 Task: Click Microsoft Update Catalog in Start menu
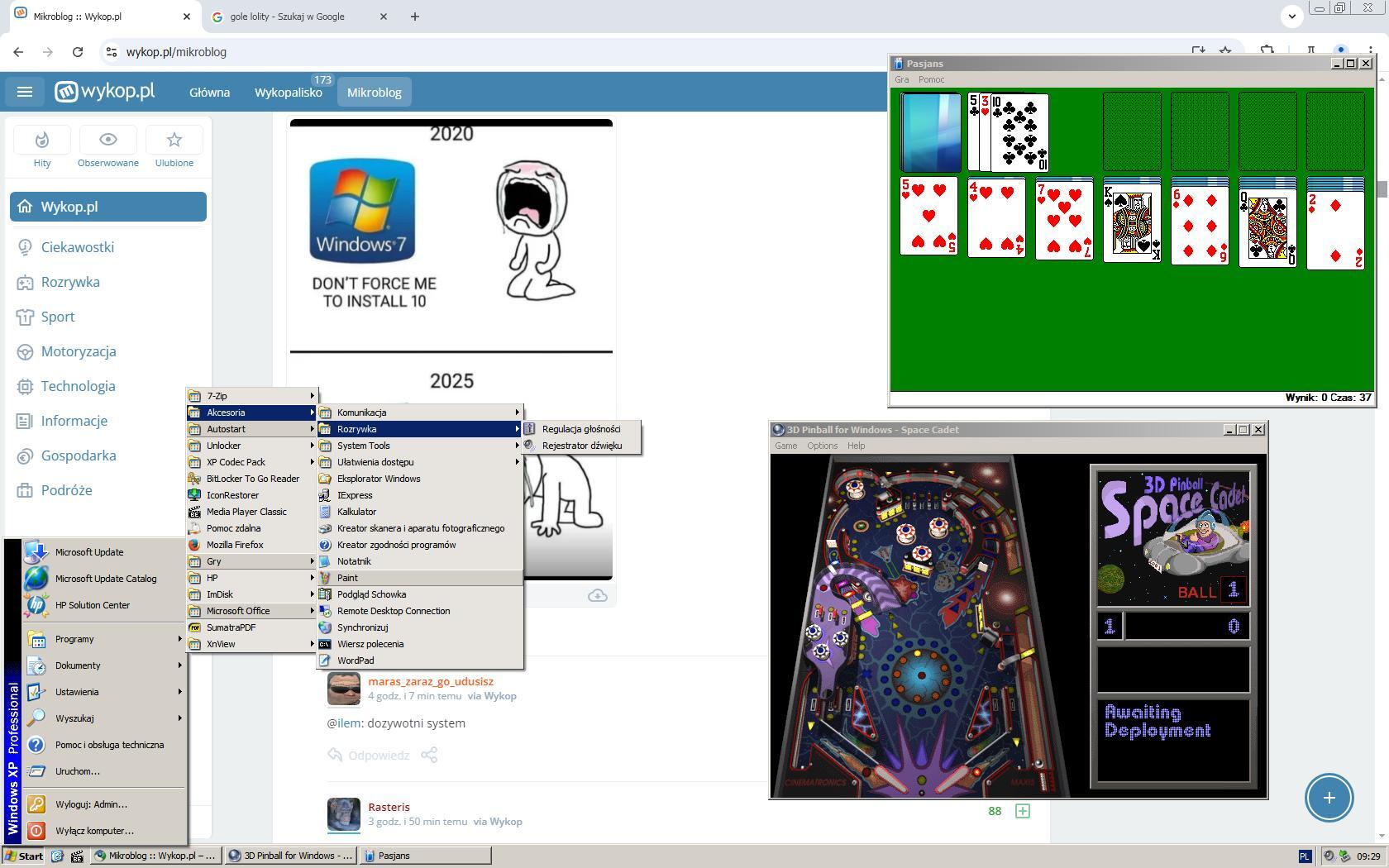[103, 579]
